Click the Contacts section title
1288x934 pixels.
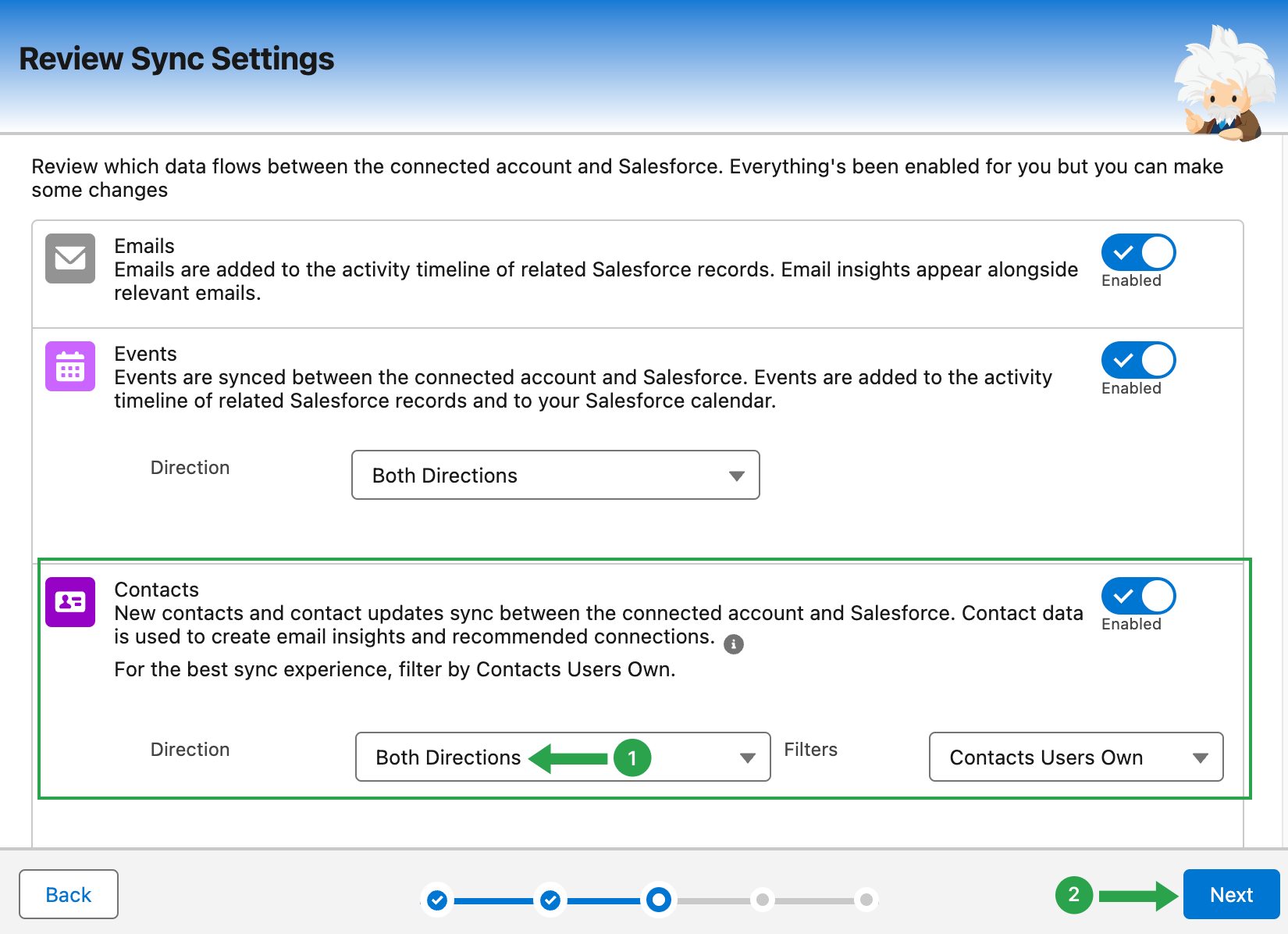pos(156,590)
